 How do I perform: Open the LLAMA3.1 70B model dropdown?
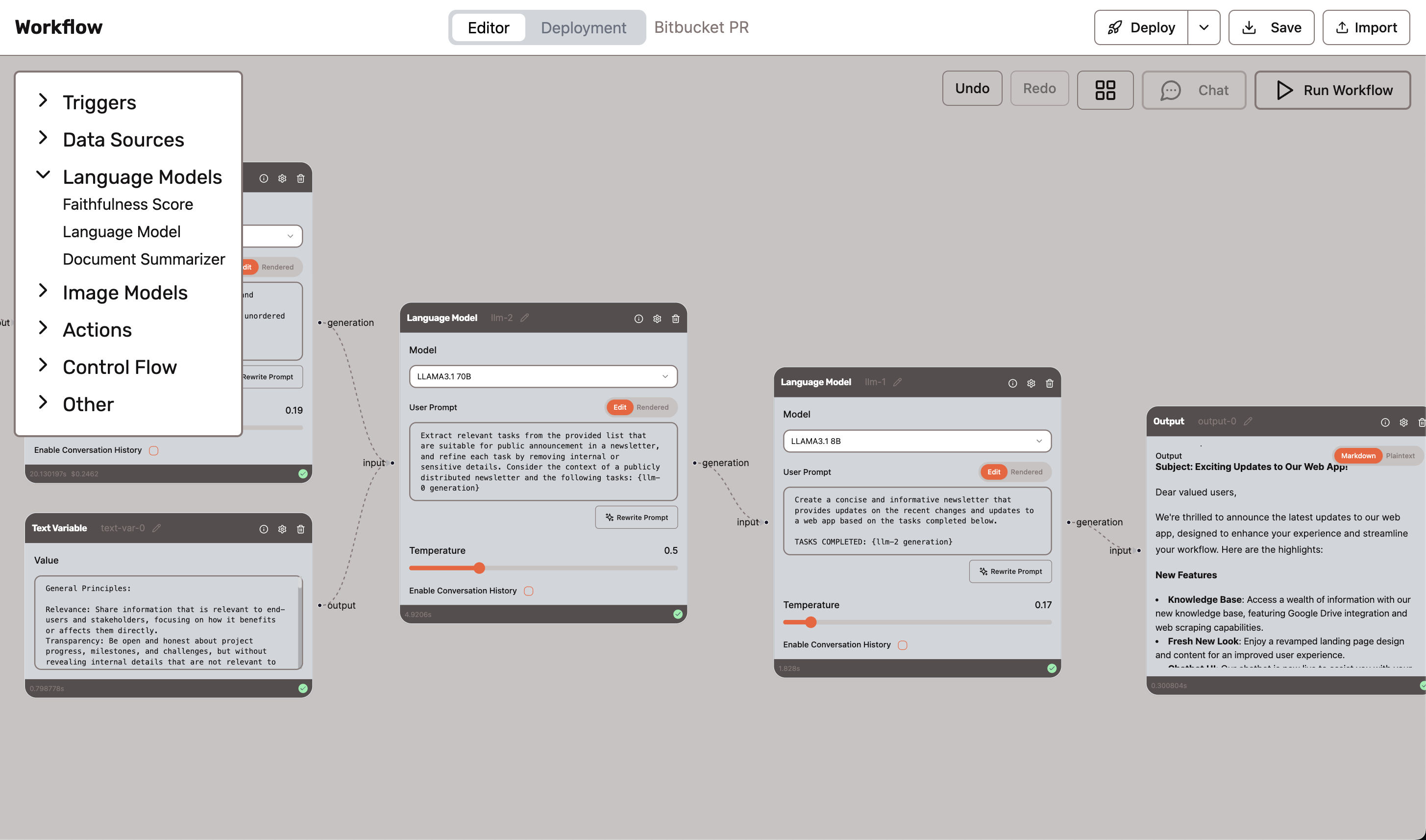coord(542,376)
